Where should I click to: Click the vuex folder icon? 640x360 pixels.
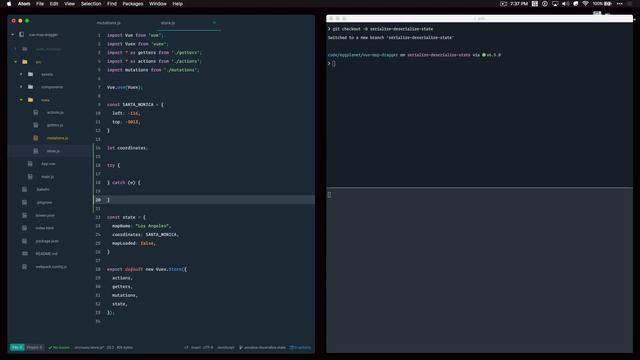click(31, 100)
